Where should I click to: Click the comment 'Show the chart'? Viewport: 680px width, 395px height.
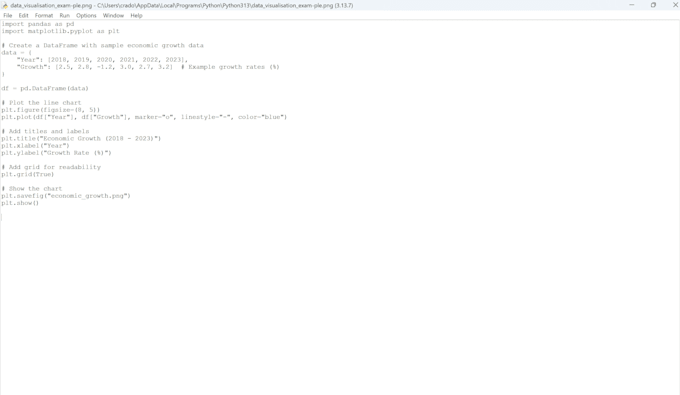pos(32,189)
